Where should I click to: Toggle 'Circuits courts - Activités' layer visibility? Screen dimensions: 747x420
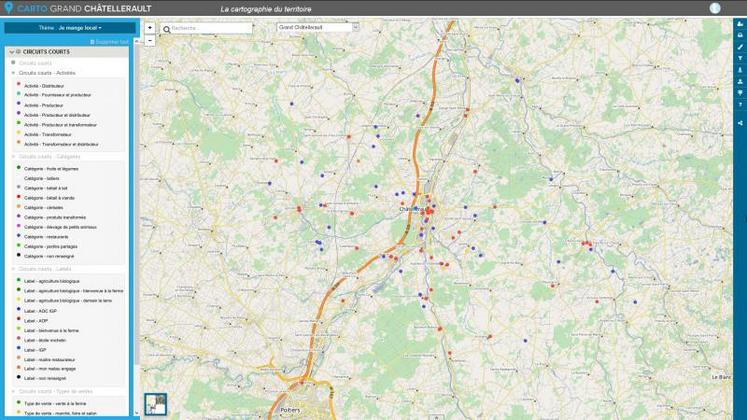14,73
